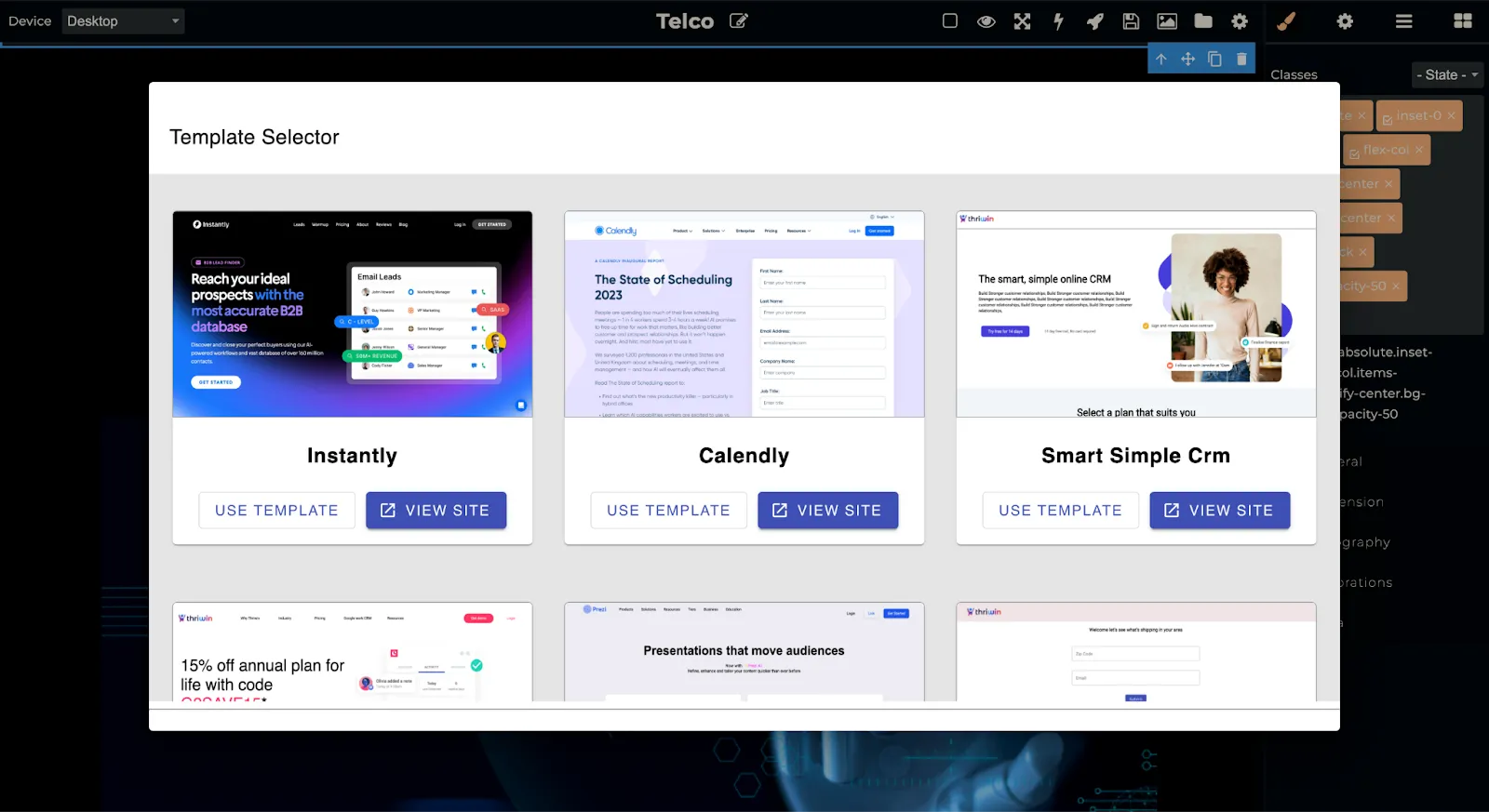Image resolution: width=1489 pixels, height=812 pixels.
Task: Remove the opacity-50 class tag via its X
Action: point(1396,286)
